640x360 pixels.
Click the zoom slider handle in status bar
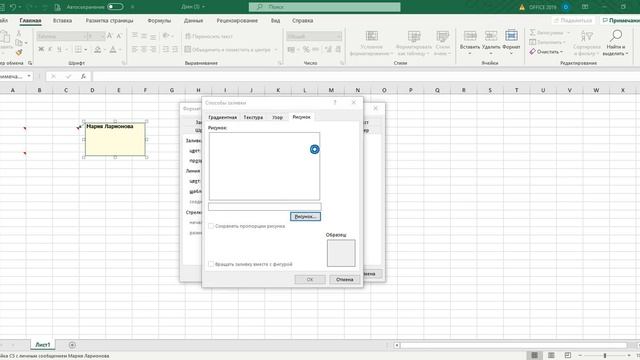605,356
